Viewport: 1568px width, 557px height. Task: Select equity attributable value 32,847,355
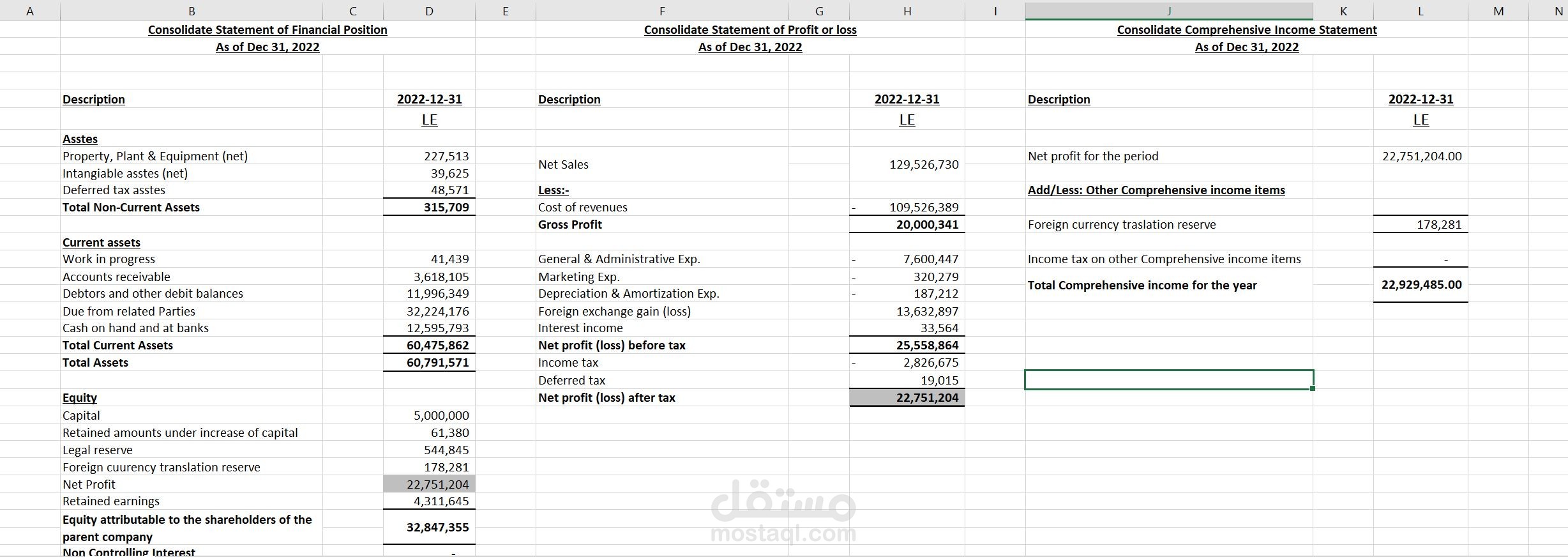click(438, 527)
